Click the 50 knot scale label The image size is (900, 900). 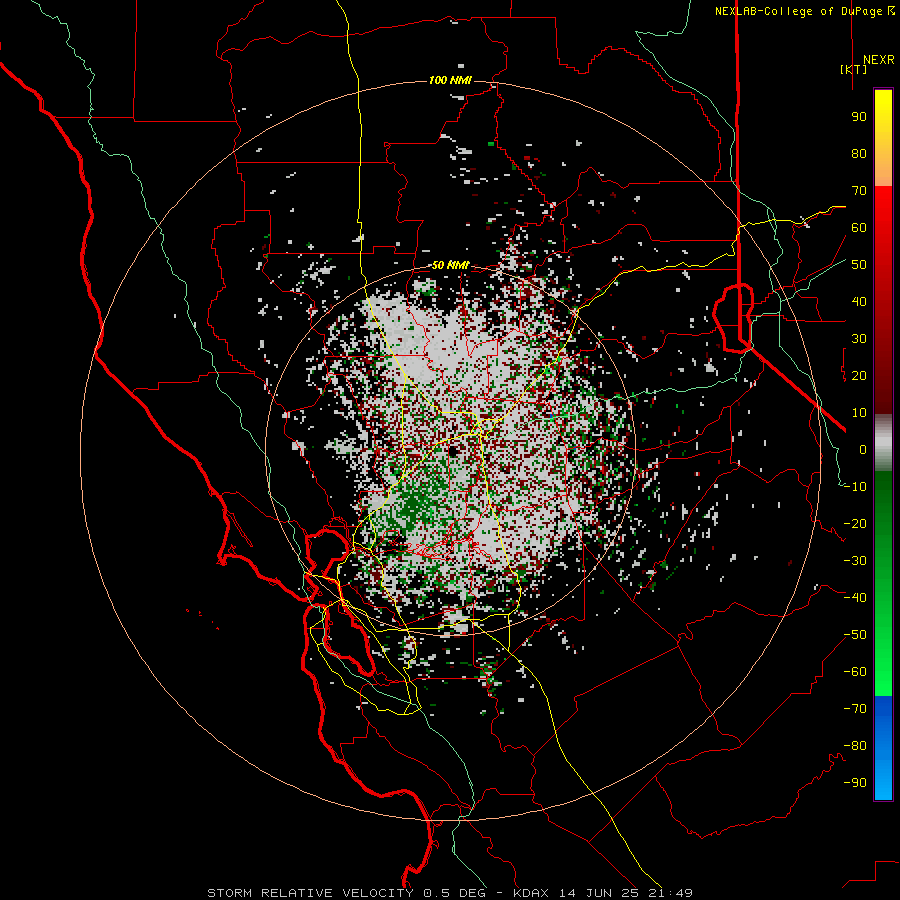pyautogui.click(x=859, y=265)
